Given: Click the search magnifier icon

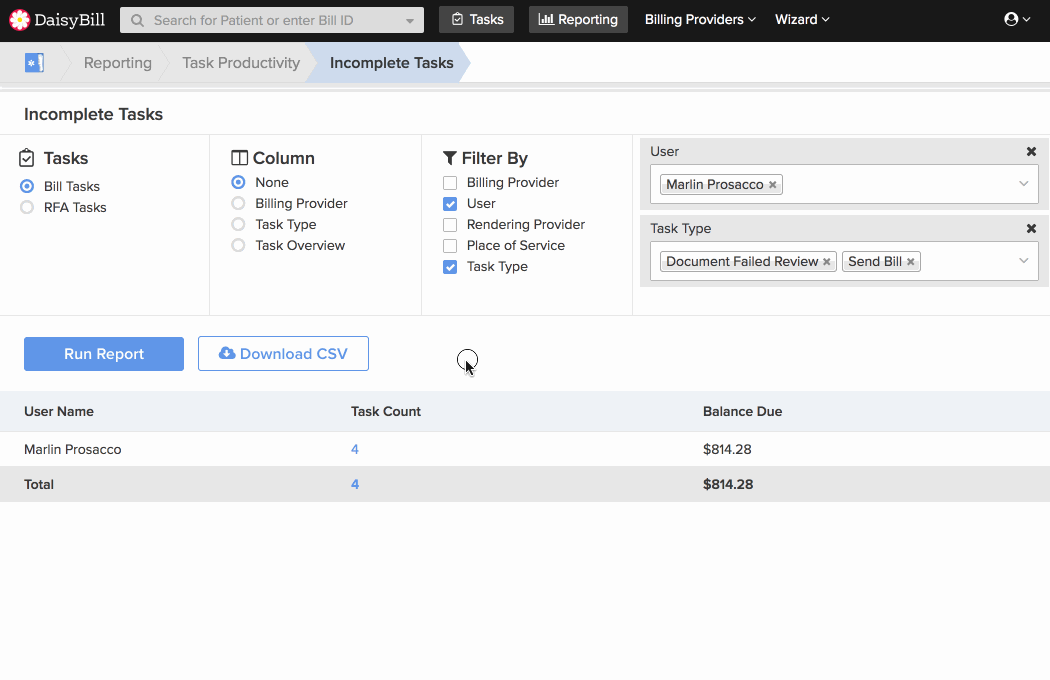Looking at the screenshot, I should click(137, 21).
